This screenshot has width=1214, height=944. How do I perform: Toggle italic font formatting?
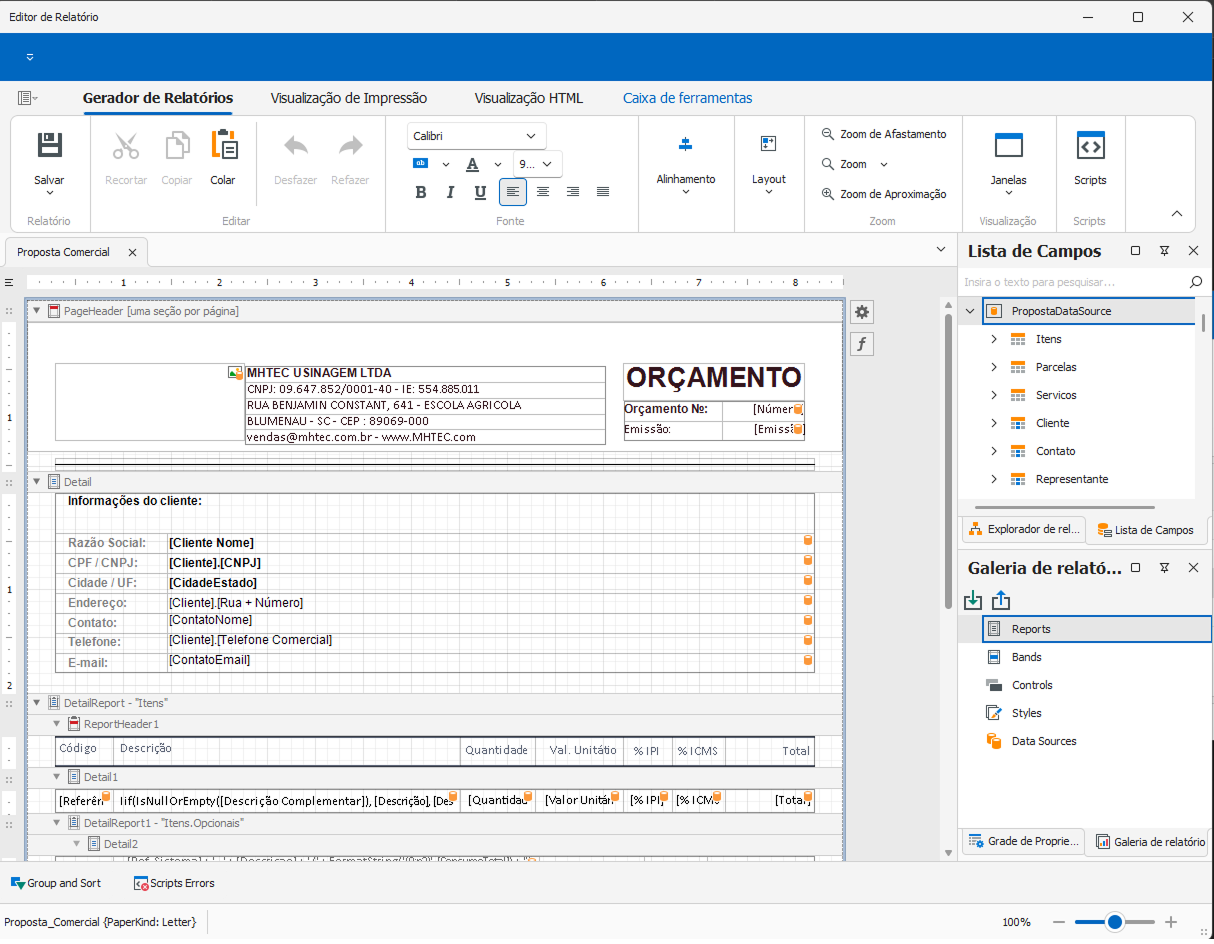pos(451,192)
